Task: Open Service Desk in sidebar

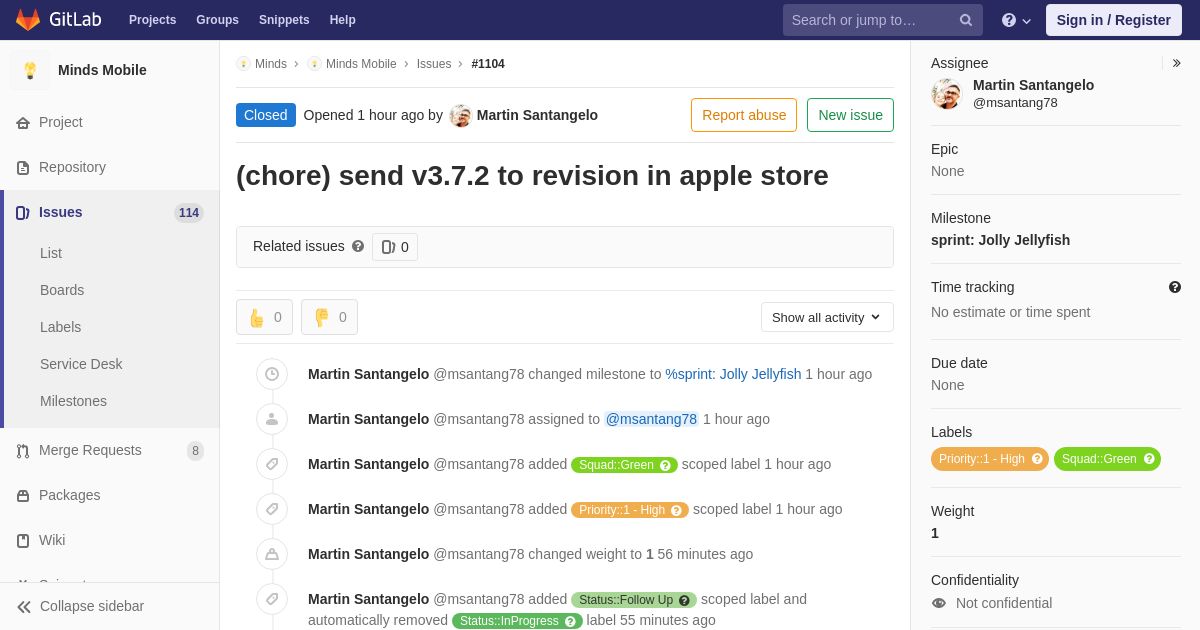Action: pyautogui.click(x=81, y=364)
